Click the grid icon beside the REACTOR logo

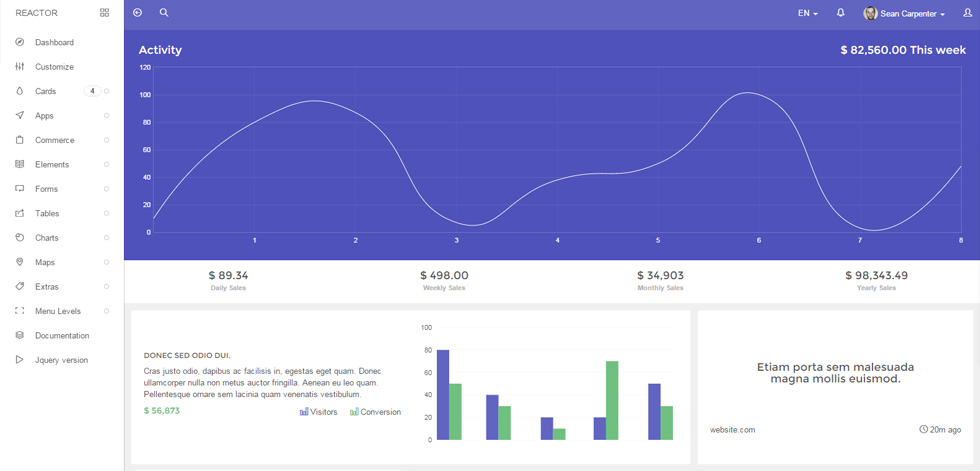(x=104, y=12)
